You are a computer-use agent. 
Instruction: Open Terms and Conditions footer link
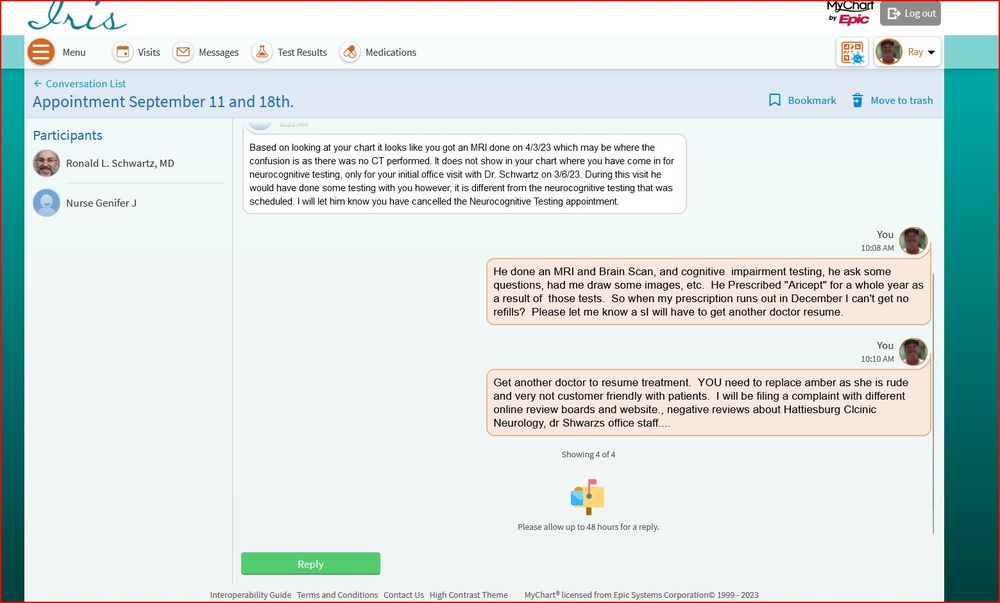[x=337, y=595]
